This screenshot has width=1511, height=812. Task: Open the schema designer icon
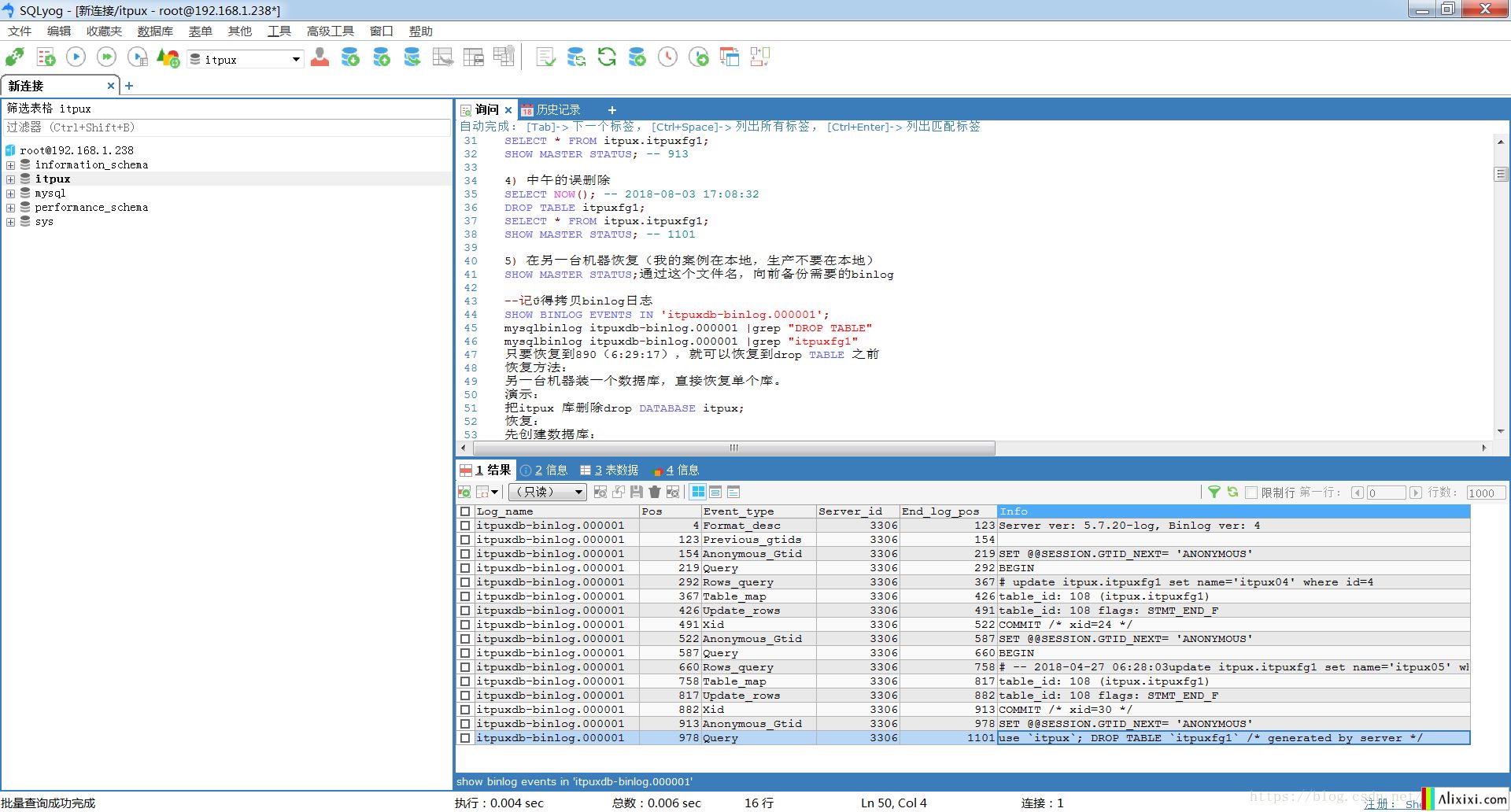(759, 57)
